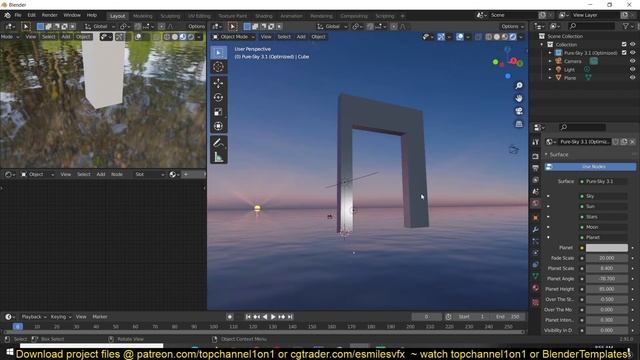The image size is (640, 360).
Task: Open the Render properties tab
Action: (536, 156)
